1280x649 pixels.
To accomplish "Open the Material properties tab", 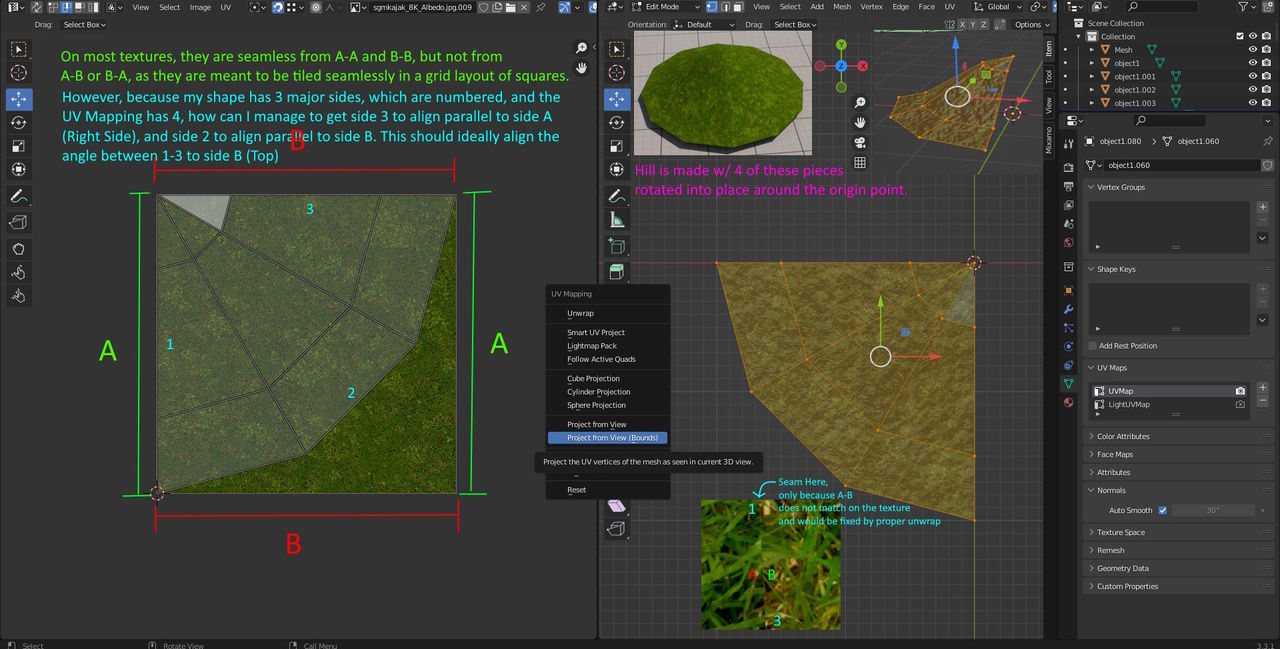I will [1069, 402].
